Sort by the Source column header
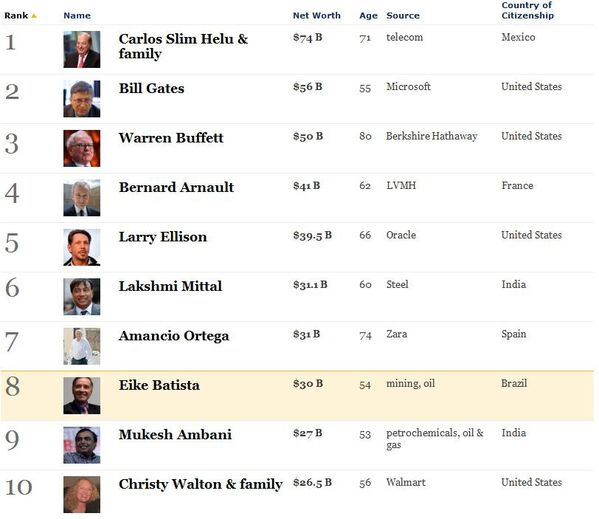 click(403, 16)
